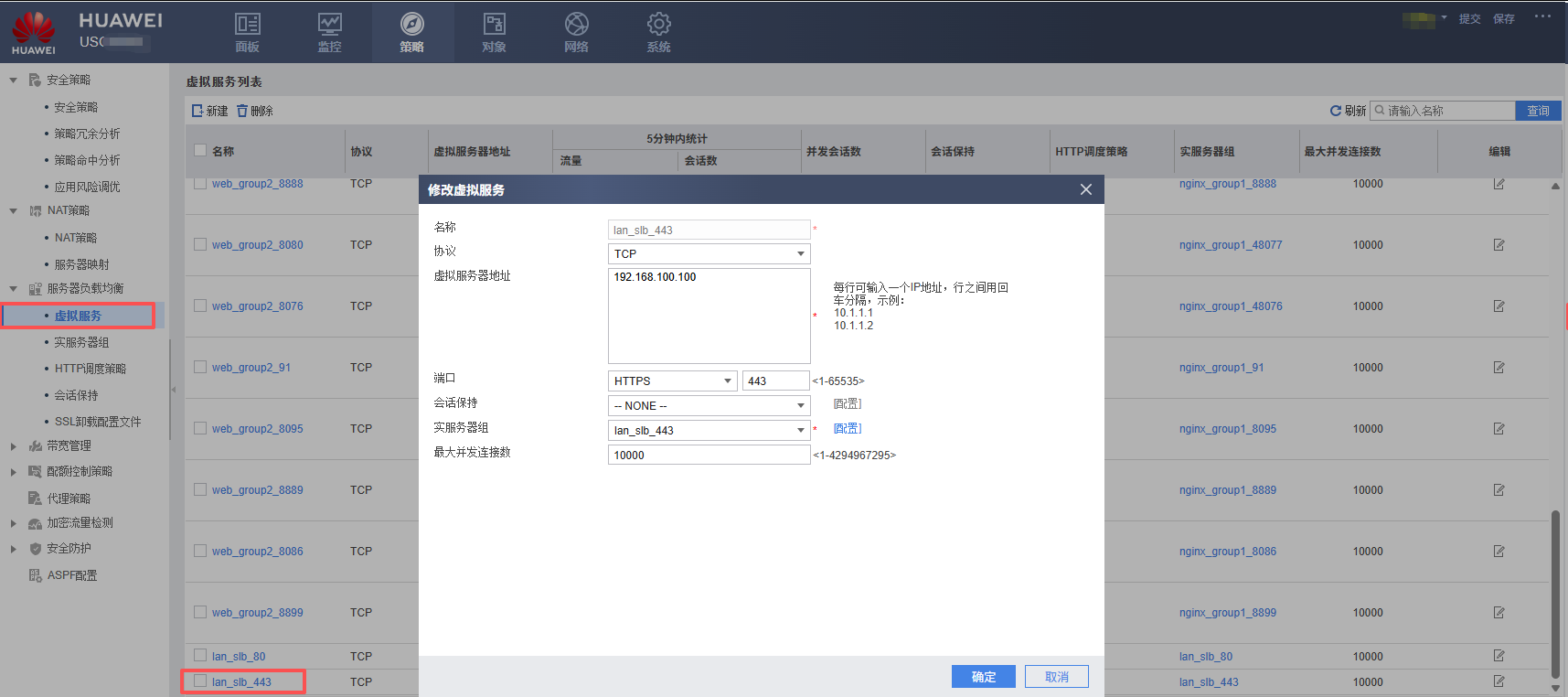Open HTTP调度策略 in the sidebar
1568x697 pixels.
[91, 369]
